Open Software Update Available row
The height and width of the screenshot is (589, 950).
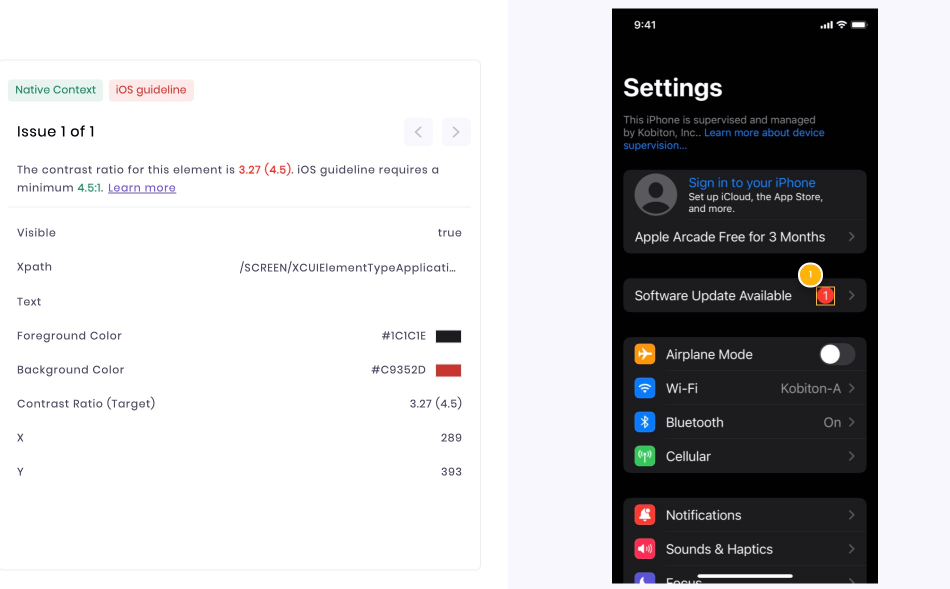[745, 296]
